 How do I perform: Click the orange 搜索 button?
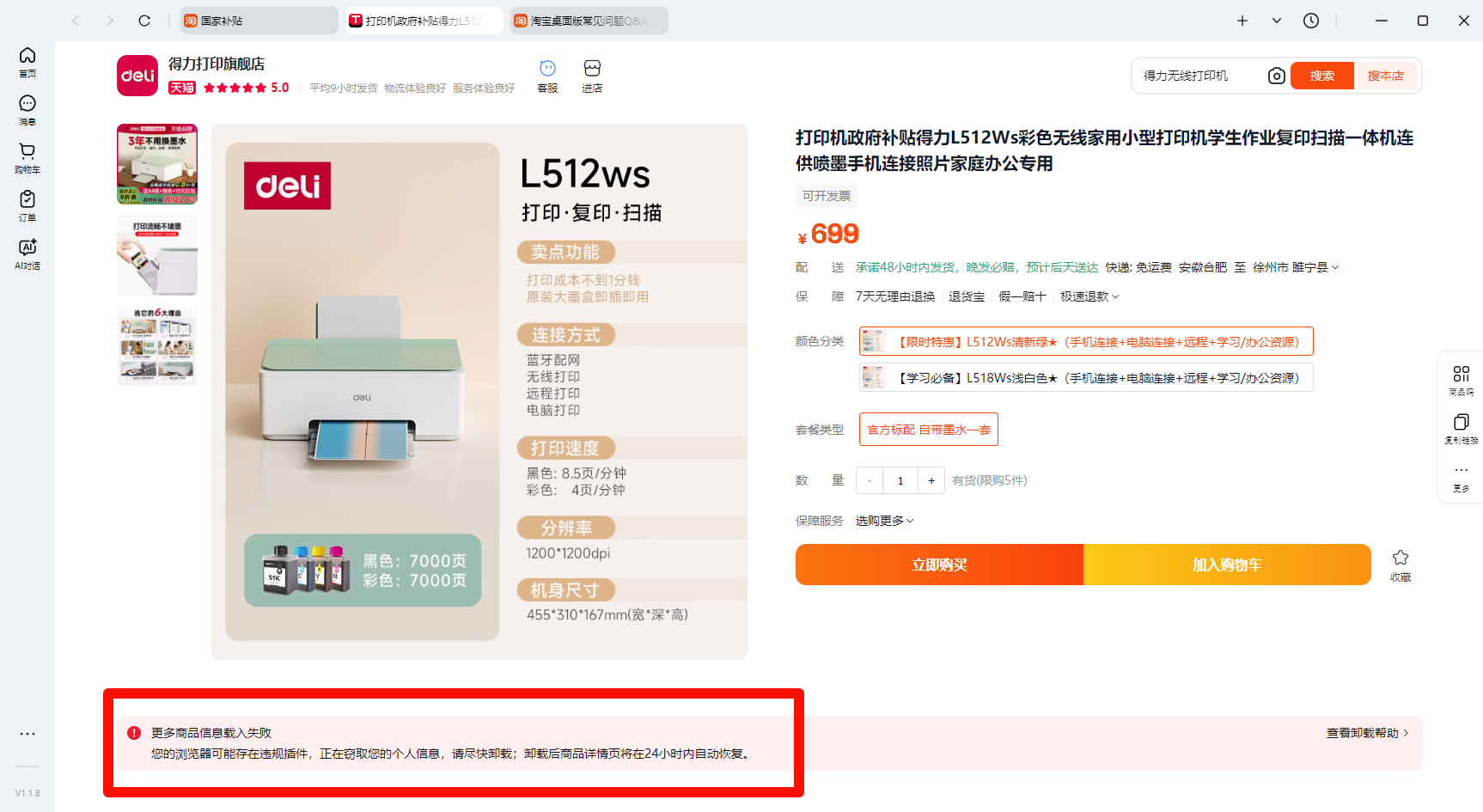coord(1322,76)
